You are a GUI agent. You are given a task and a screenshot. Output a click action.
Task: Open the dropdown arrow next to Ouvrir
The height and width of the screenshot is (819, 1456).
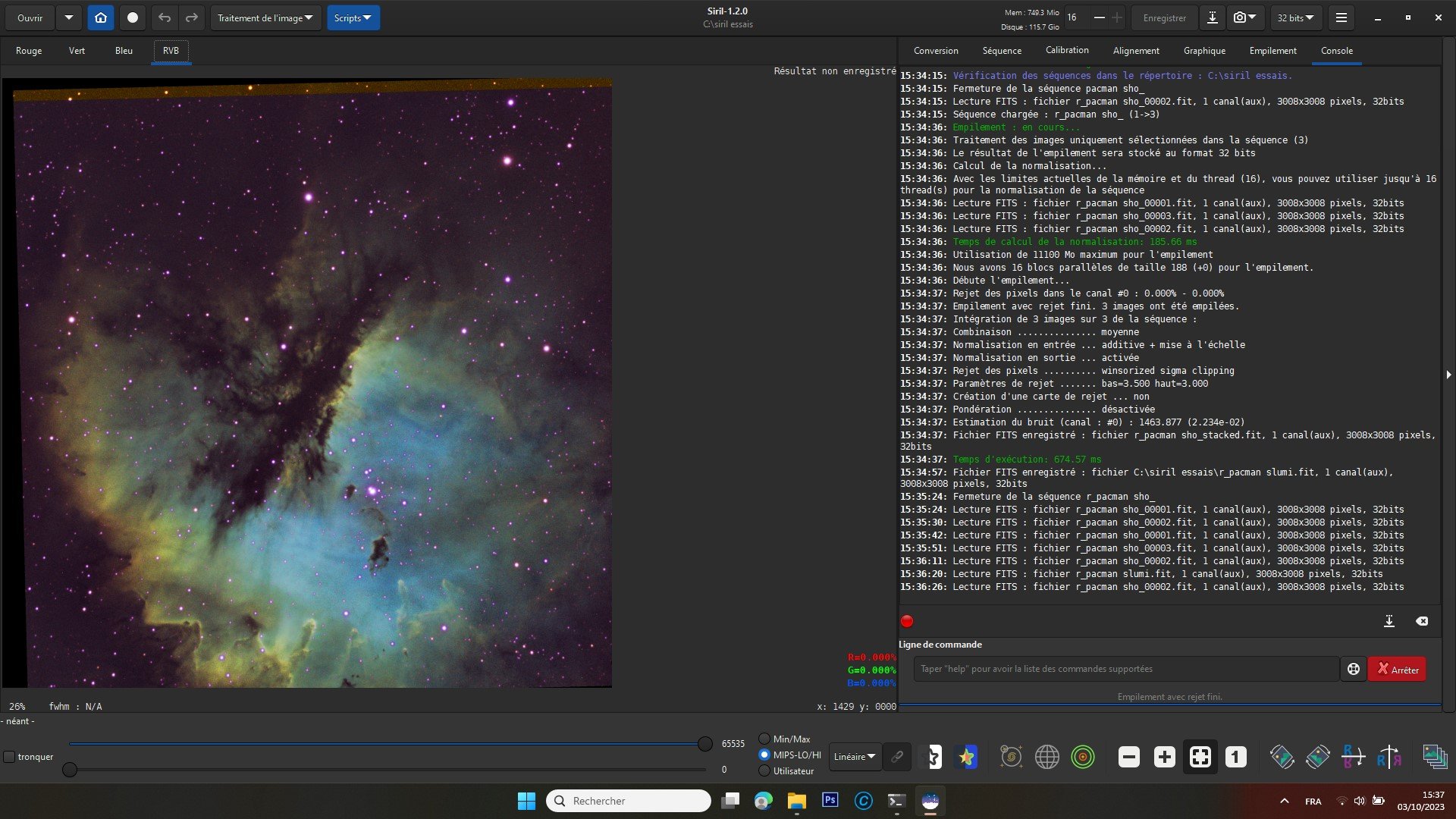tap(69, 17)
